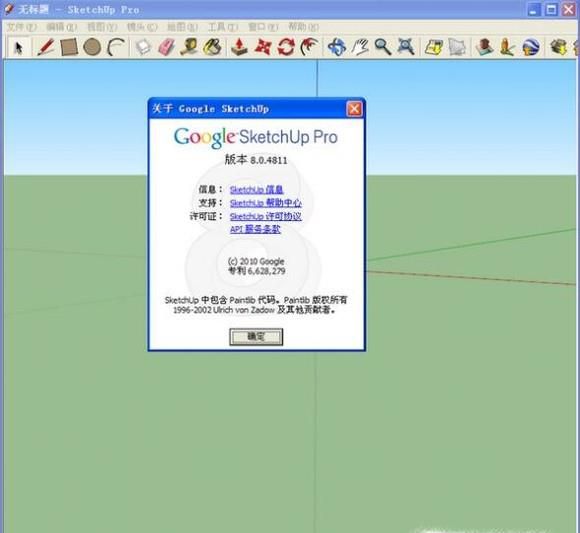Viewport: 580px width, 533px height.
Task: Click the (c) 2010 Google text
Action: [256, 262]
